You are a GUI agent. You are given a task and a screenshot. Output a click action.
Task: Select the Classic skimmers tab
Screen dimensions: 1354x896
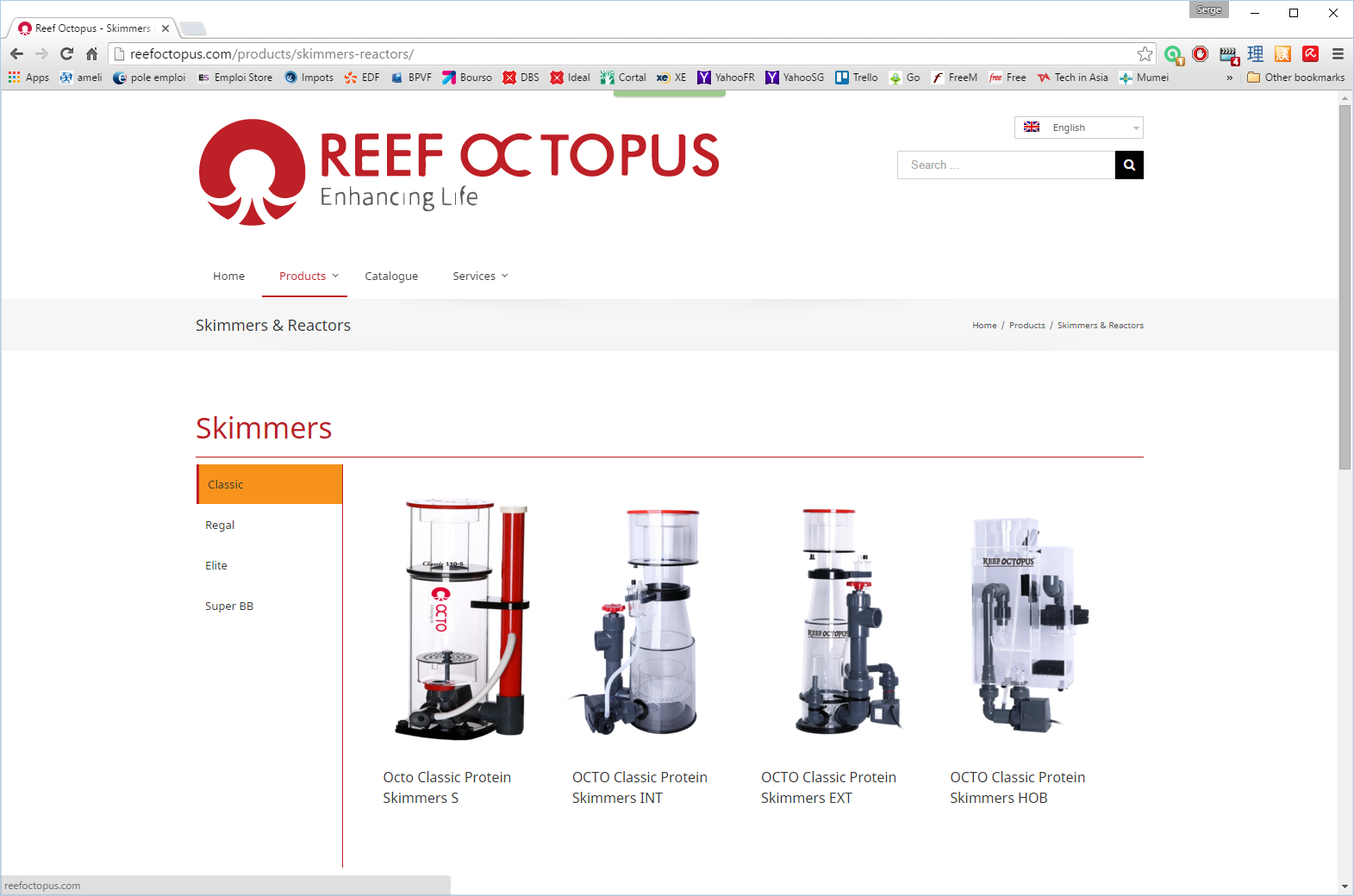(270, 484)
